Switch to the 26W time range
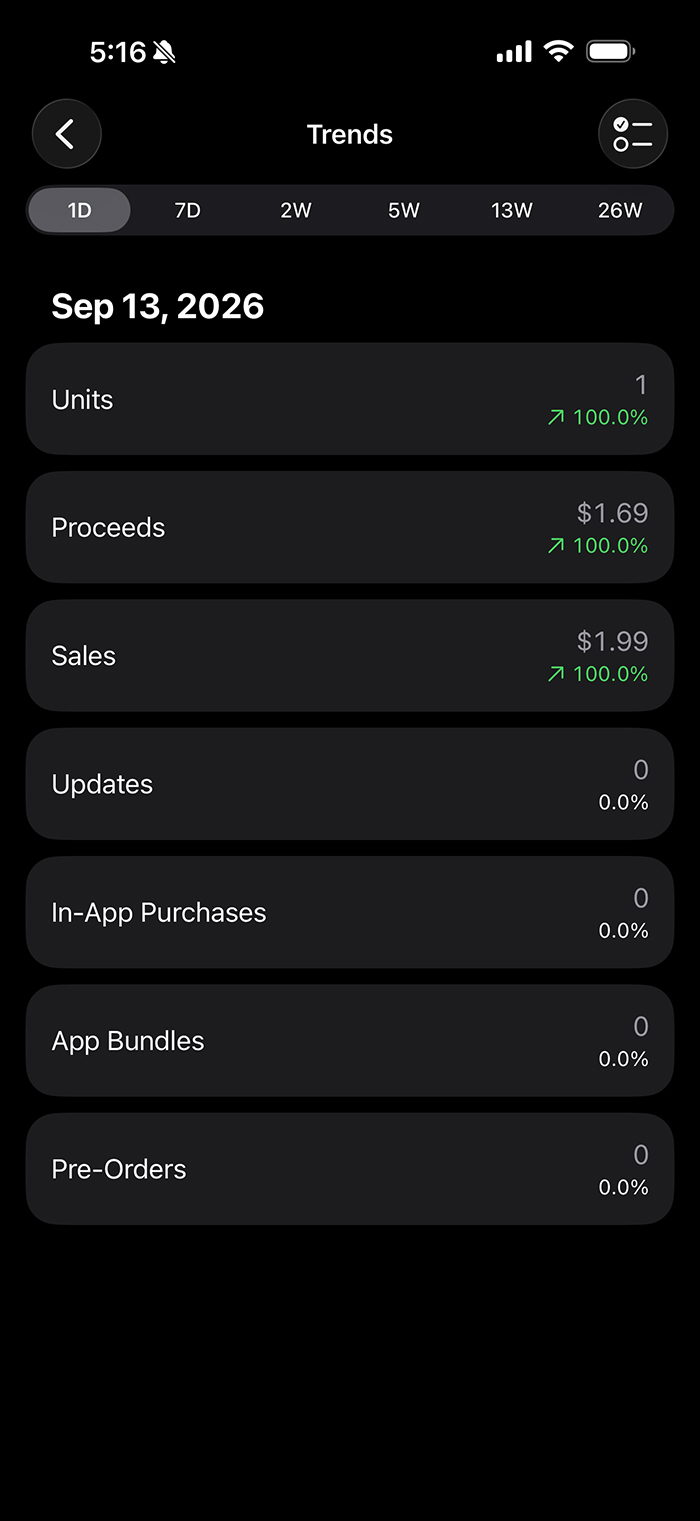This screenshot has height=1521, width=700. point(619,210)
